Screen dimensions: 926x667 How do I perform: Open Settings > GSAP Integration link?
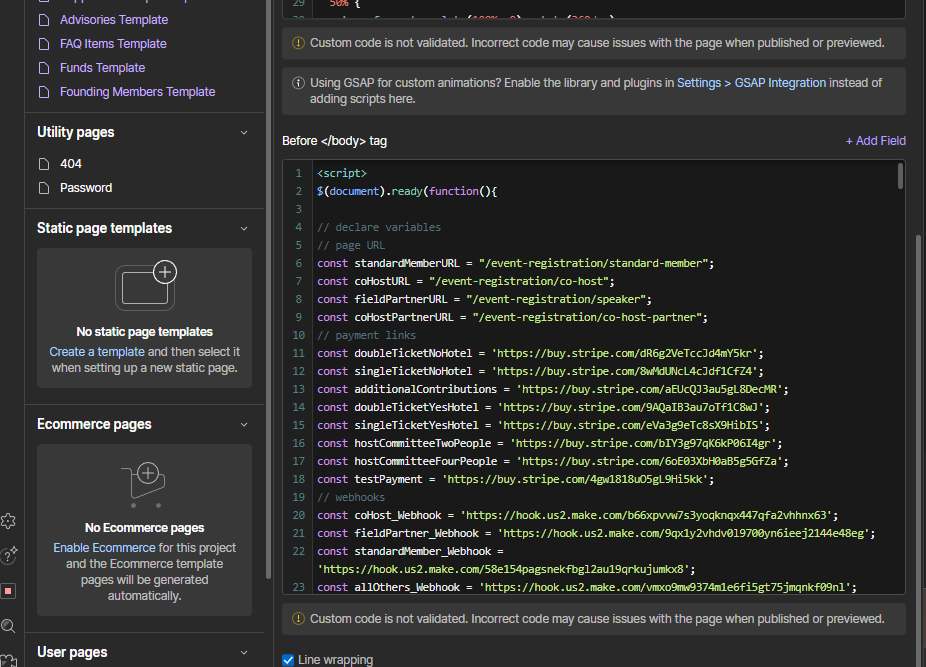pyautogui.click(x=751, y=83)
